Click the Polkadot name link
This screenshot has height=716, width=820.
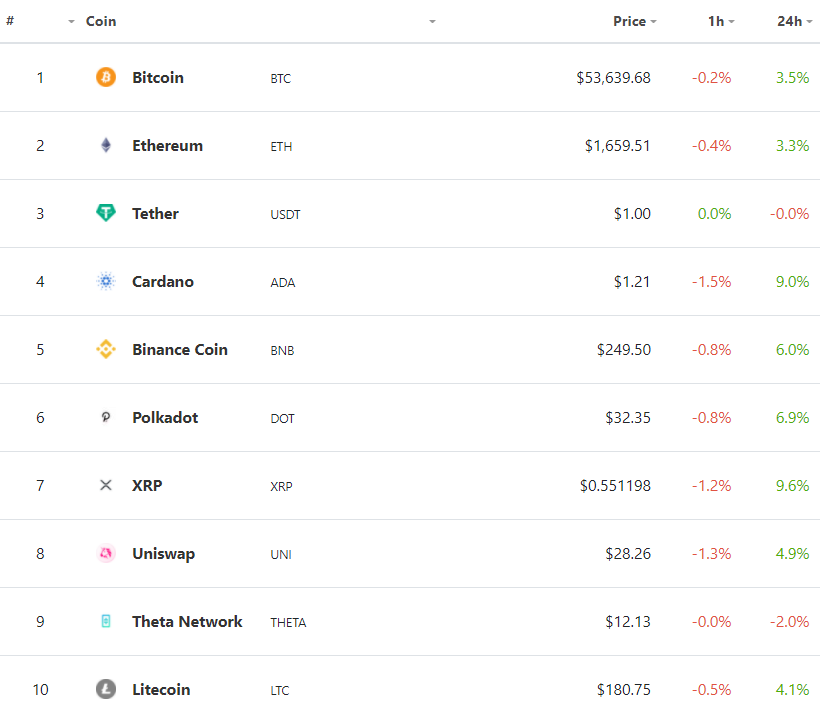click(x=165, y=417)
